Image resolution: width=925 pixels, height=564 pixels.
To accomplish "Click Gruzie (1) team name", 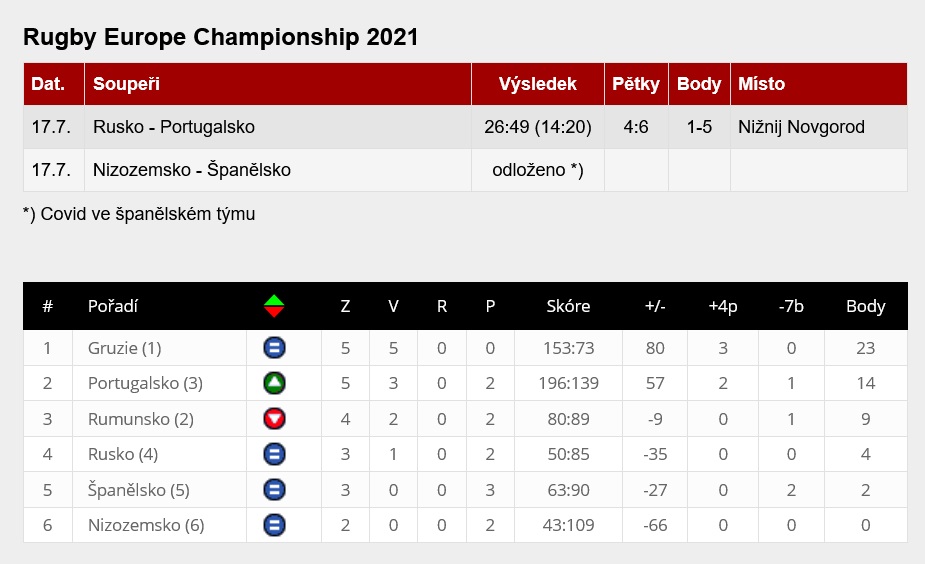I will 125,348.
